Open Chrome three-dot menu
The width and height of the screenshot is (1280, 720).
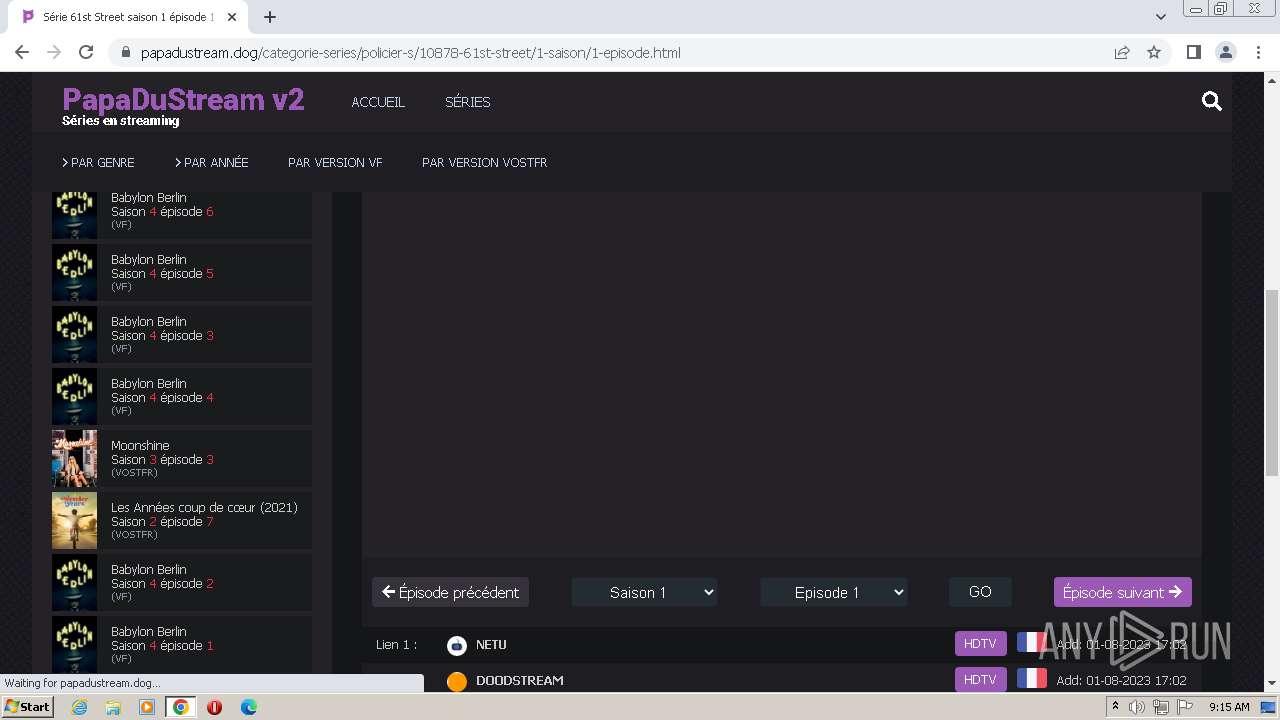pyautogui.click(x=1258, y=52)
